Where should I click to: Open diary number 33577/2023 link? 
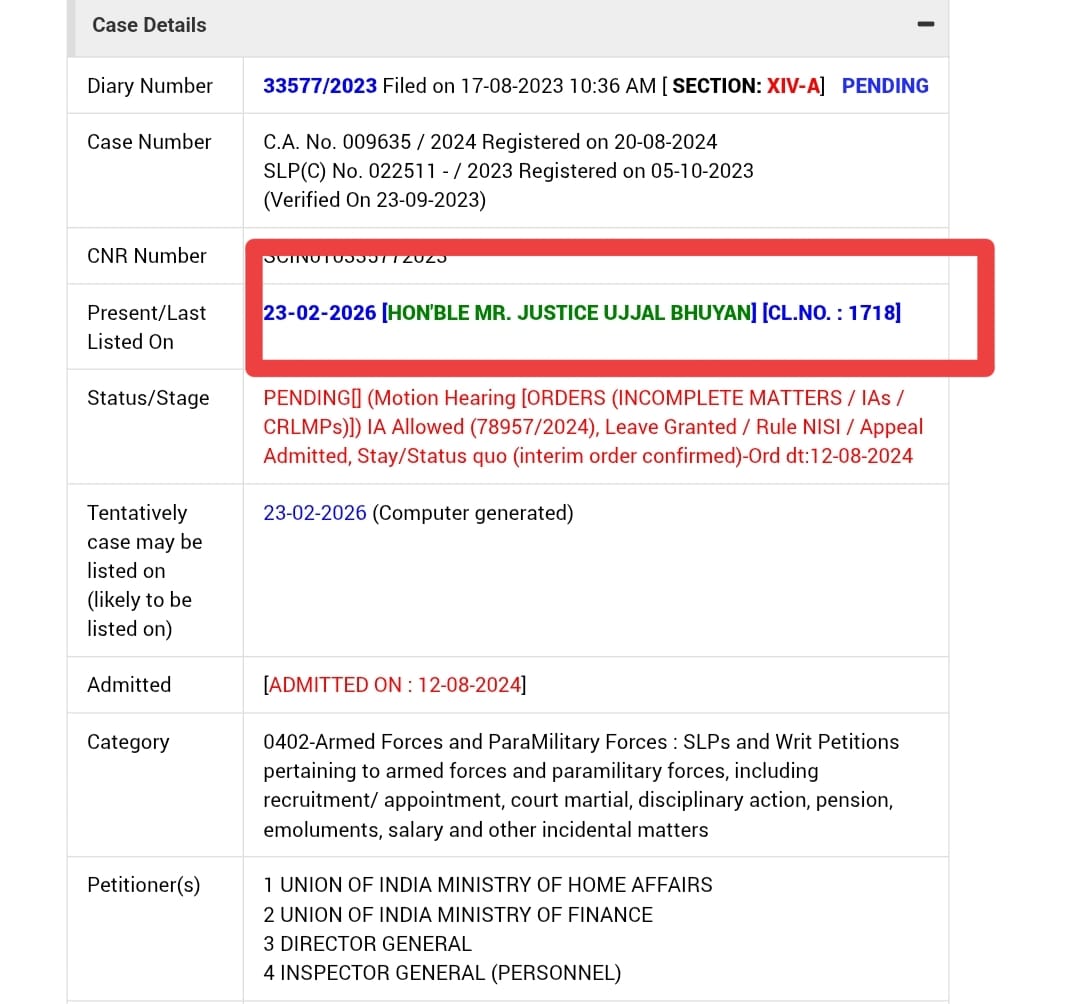point(320,85)
